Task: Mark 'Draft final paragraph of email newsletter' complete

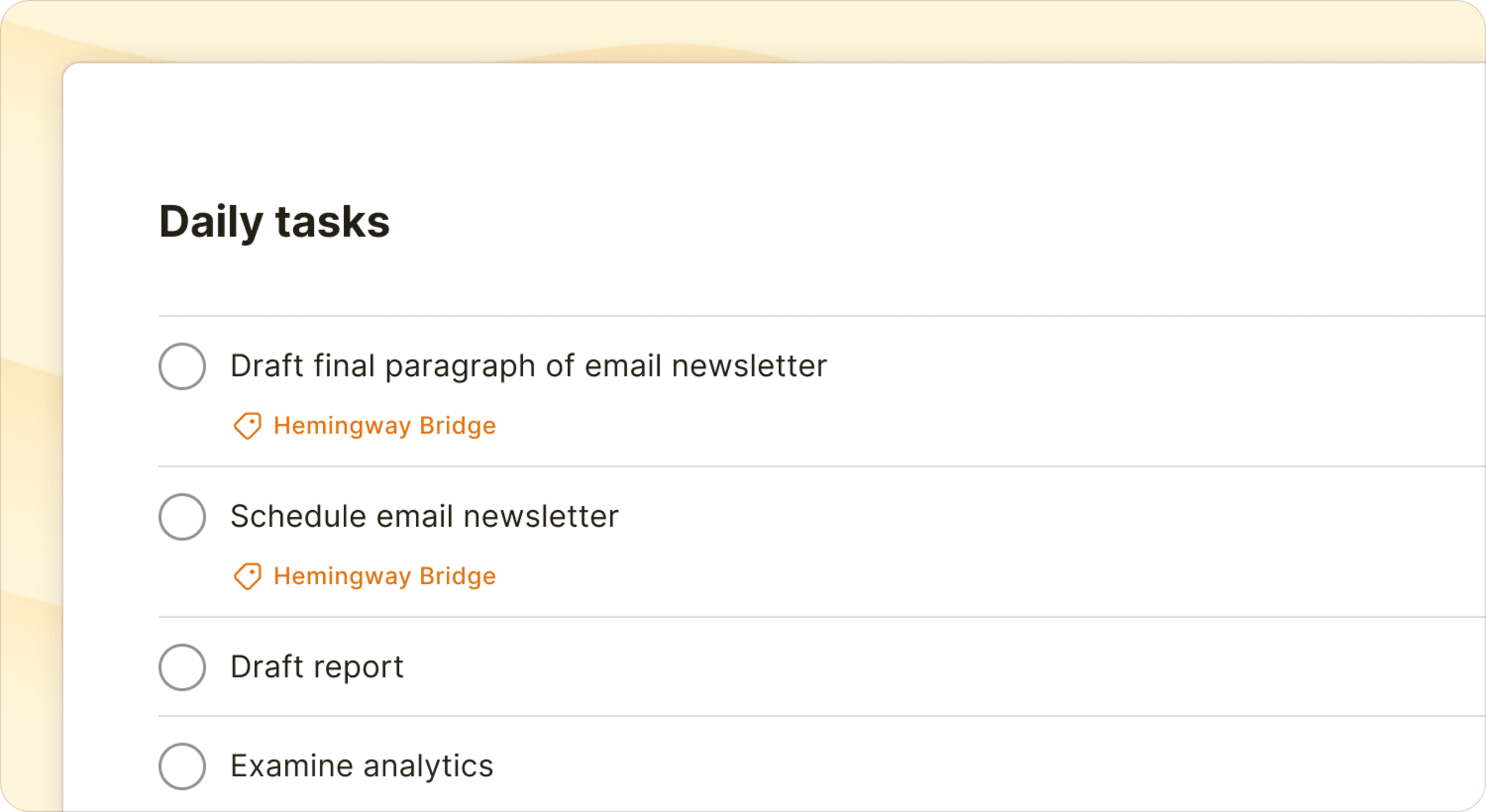Action: (x=182, y=365)
